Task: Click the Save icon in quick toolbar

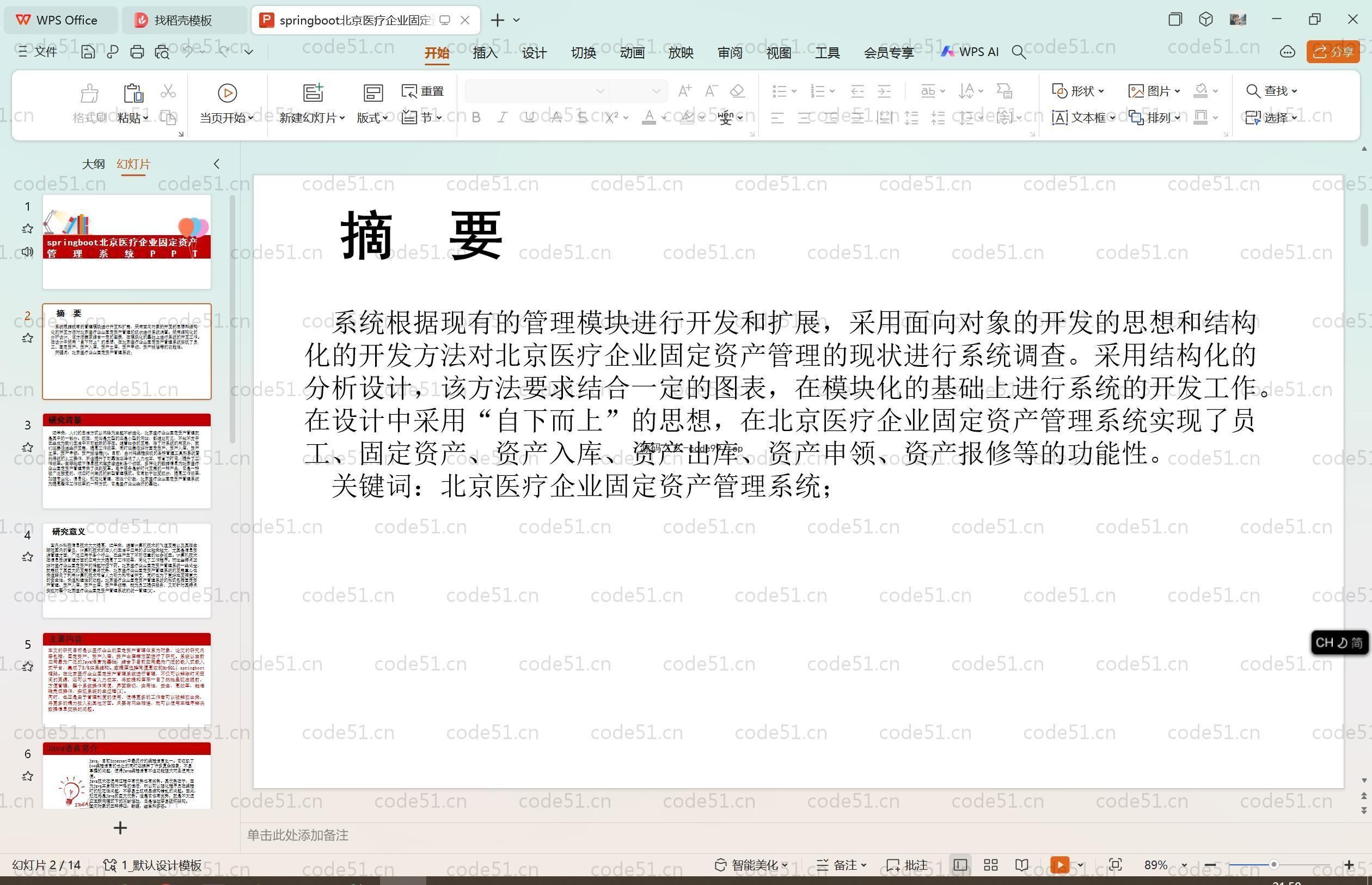Action: click(88, 52)
